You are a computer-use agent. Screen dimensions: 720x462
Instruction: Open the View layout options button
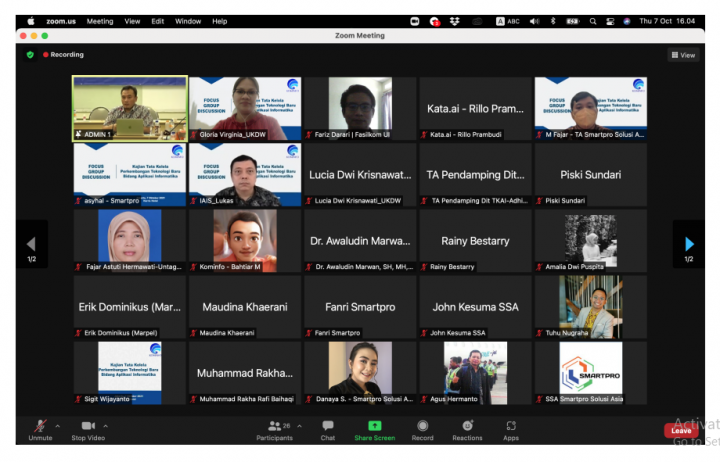[683, 55]
